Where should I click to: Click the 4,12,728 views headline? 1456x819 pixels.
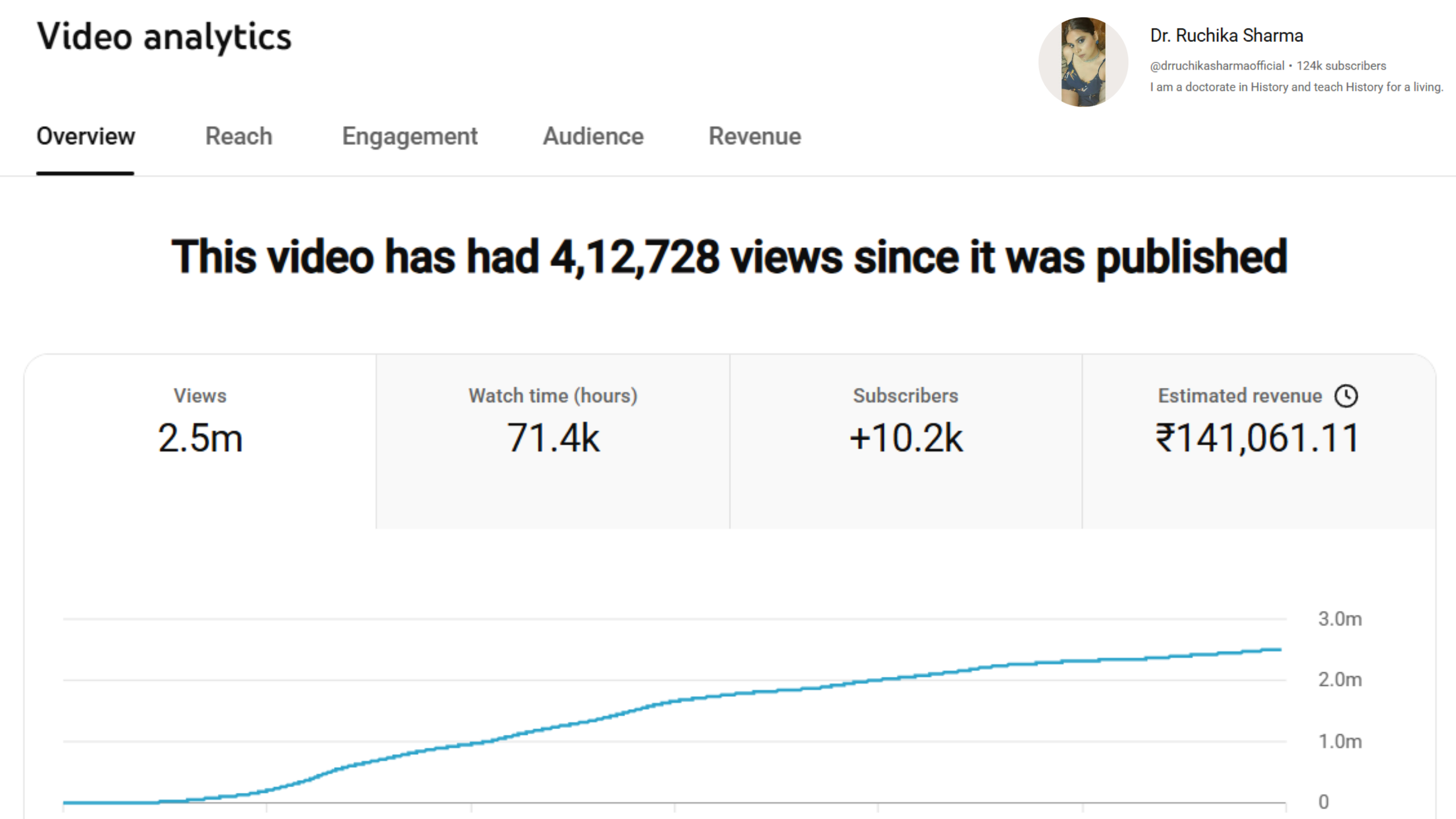click(729, 257)
